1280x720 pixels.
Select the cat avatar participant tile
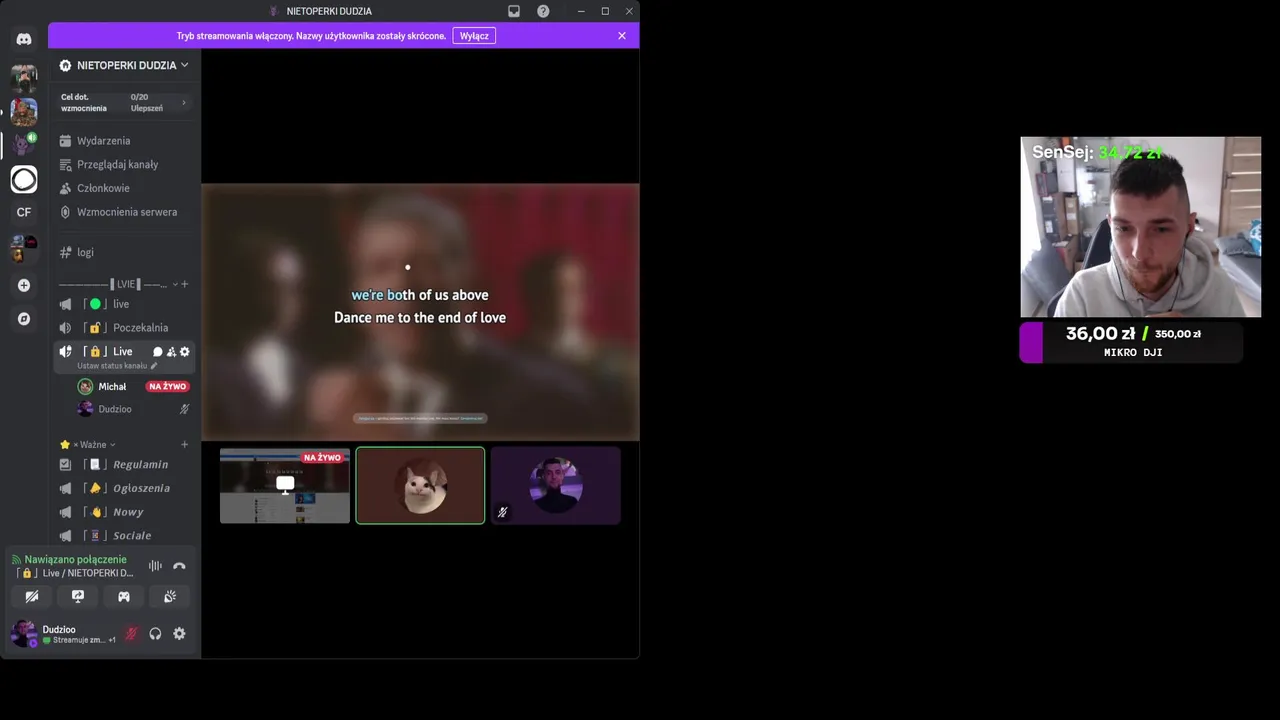point(420,486)
